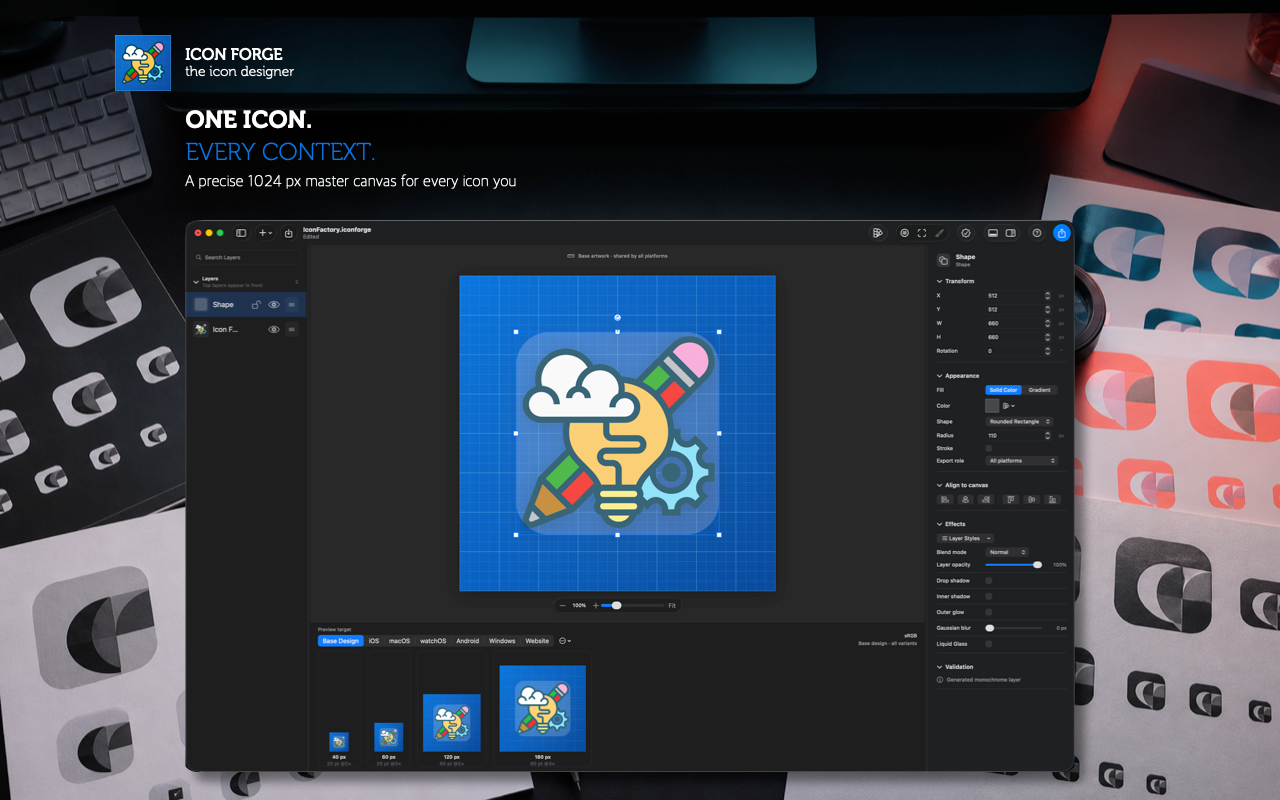Toggle the left sidebar panel icon
Viewport: 1280px width, 800px height.
(x=241, y=233)
